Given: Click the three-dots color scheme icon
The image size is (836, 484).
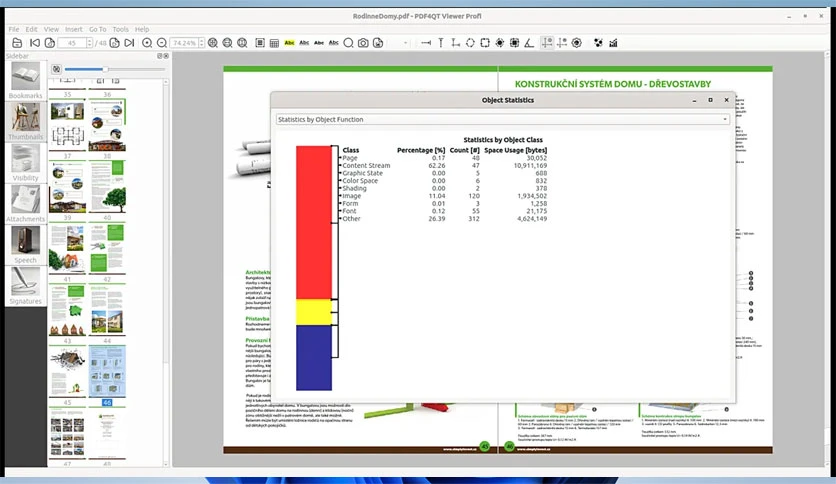Looking at the screenshot, I should coord(598,43).
